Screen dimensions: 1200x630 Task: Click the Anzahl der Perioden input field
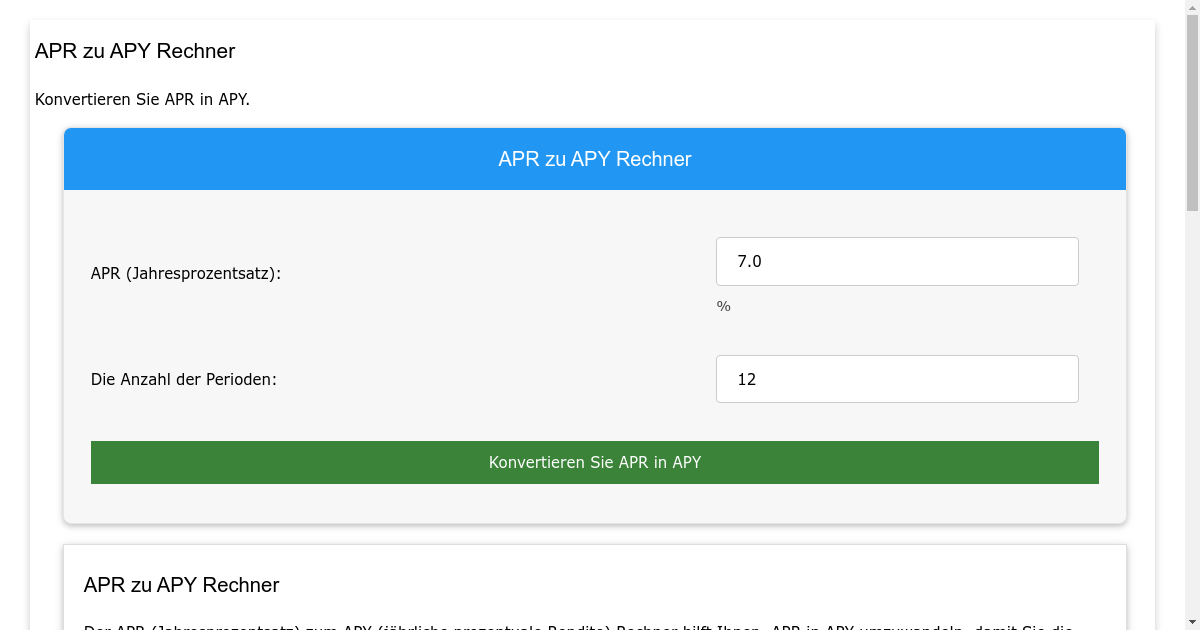897,379
